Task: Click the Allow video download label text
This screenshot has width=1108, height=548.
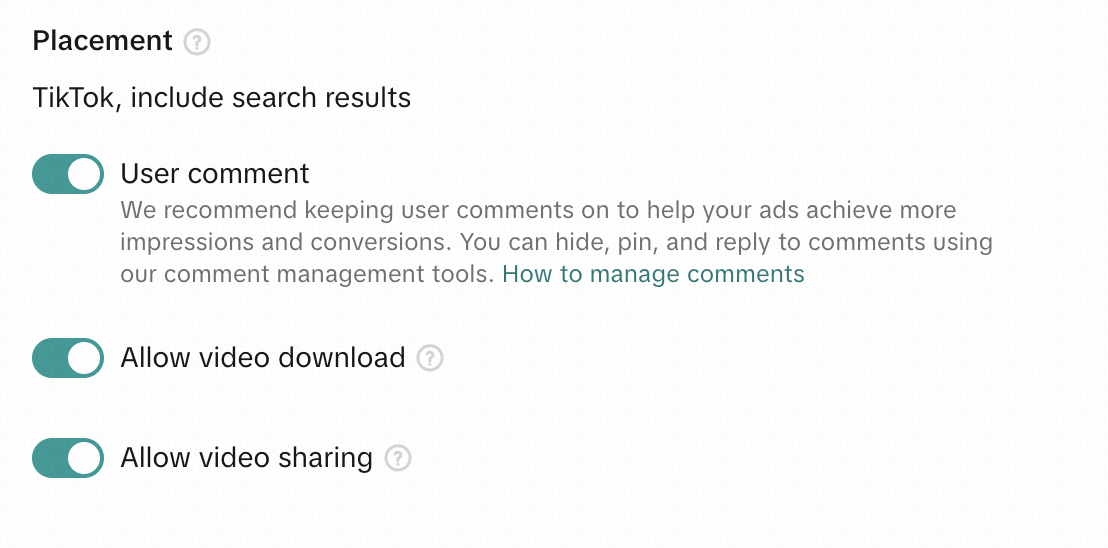Action: 263,358
